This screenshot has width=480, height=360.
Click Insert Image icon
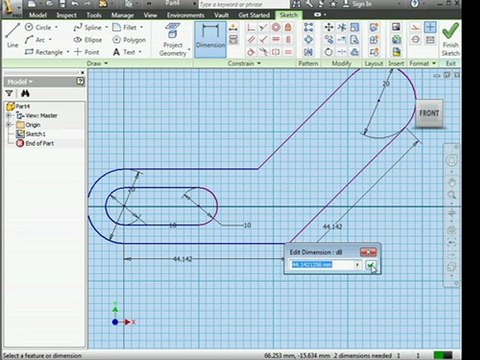pyautogui.click(x=396, y=27)
